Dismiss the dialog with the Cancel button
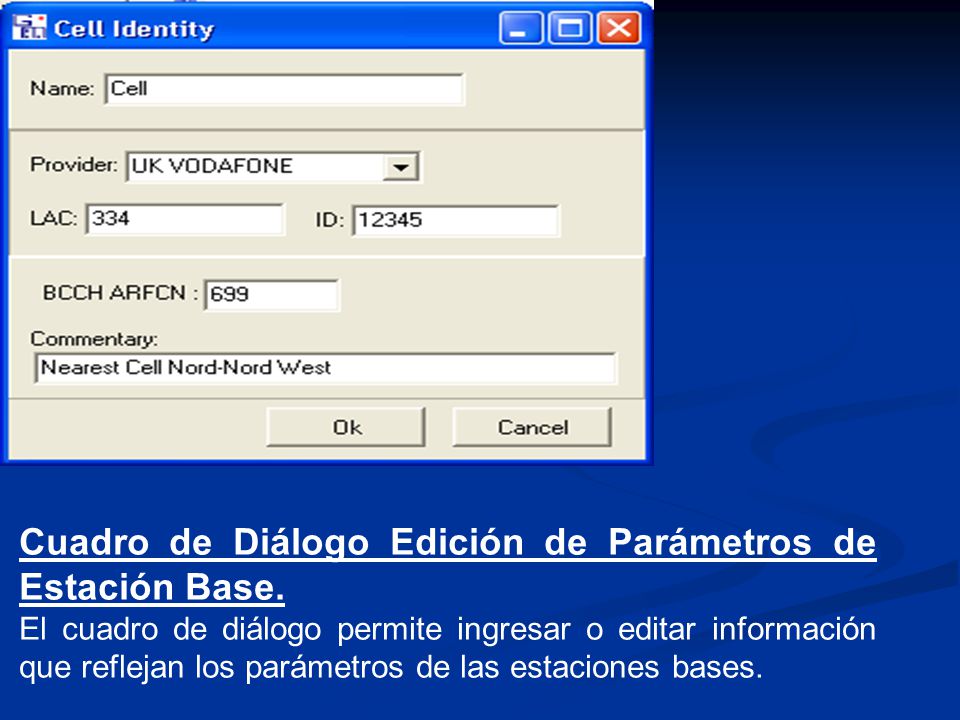This screenshot has width=960, height=720. click(532, 427)
